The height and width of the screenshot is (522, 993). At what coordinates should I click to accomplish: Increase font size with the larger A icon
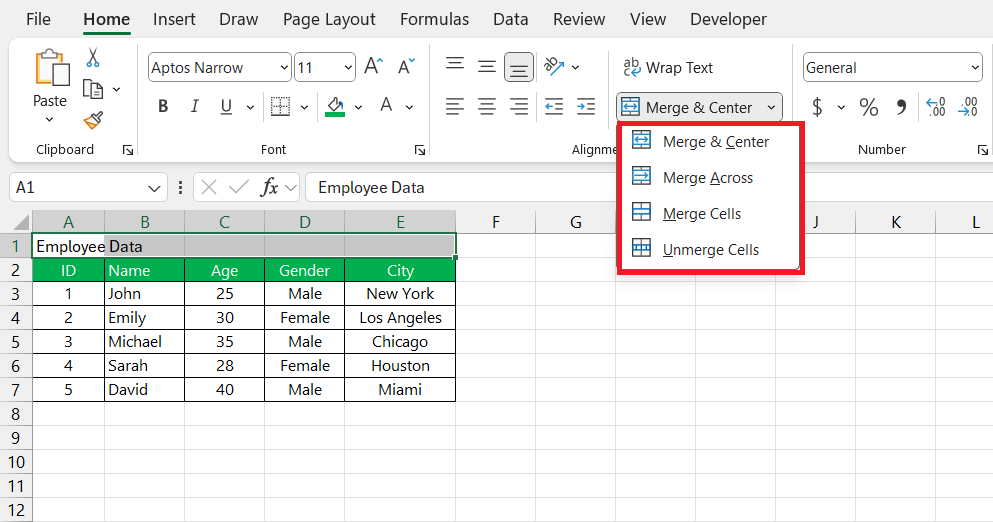(374, 67)
